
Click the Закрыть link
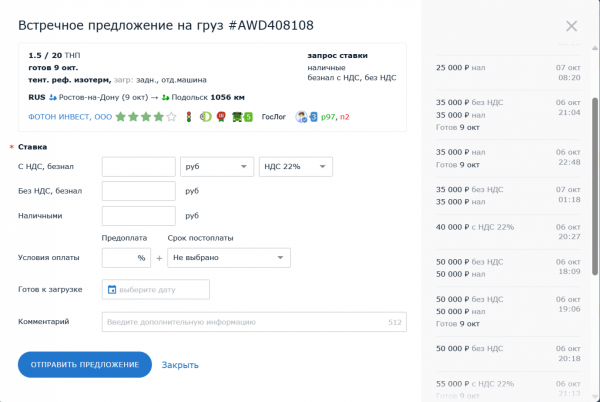point(180,365)
